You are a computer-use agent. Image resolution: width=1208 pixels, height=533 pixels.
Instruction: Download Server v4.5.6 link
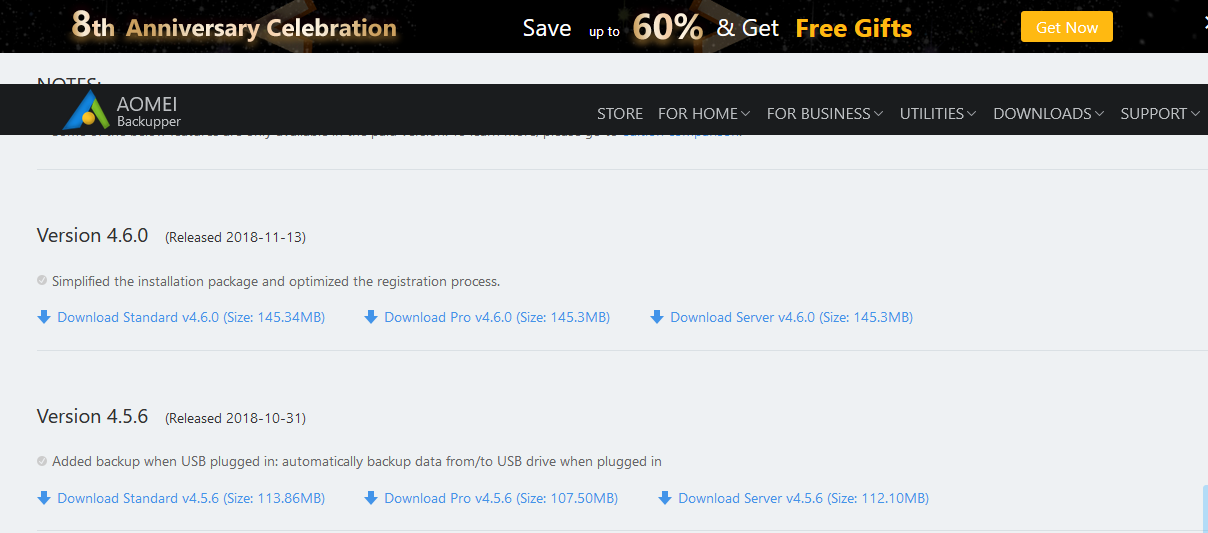tap(803, 498)
